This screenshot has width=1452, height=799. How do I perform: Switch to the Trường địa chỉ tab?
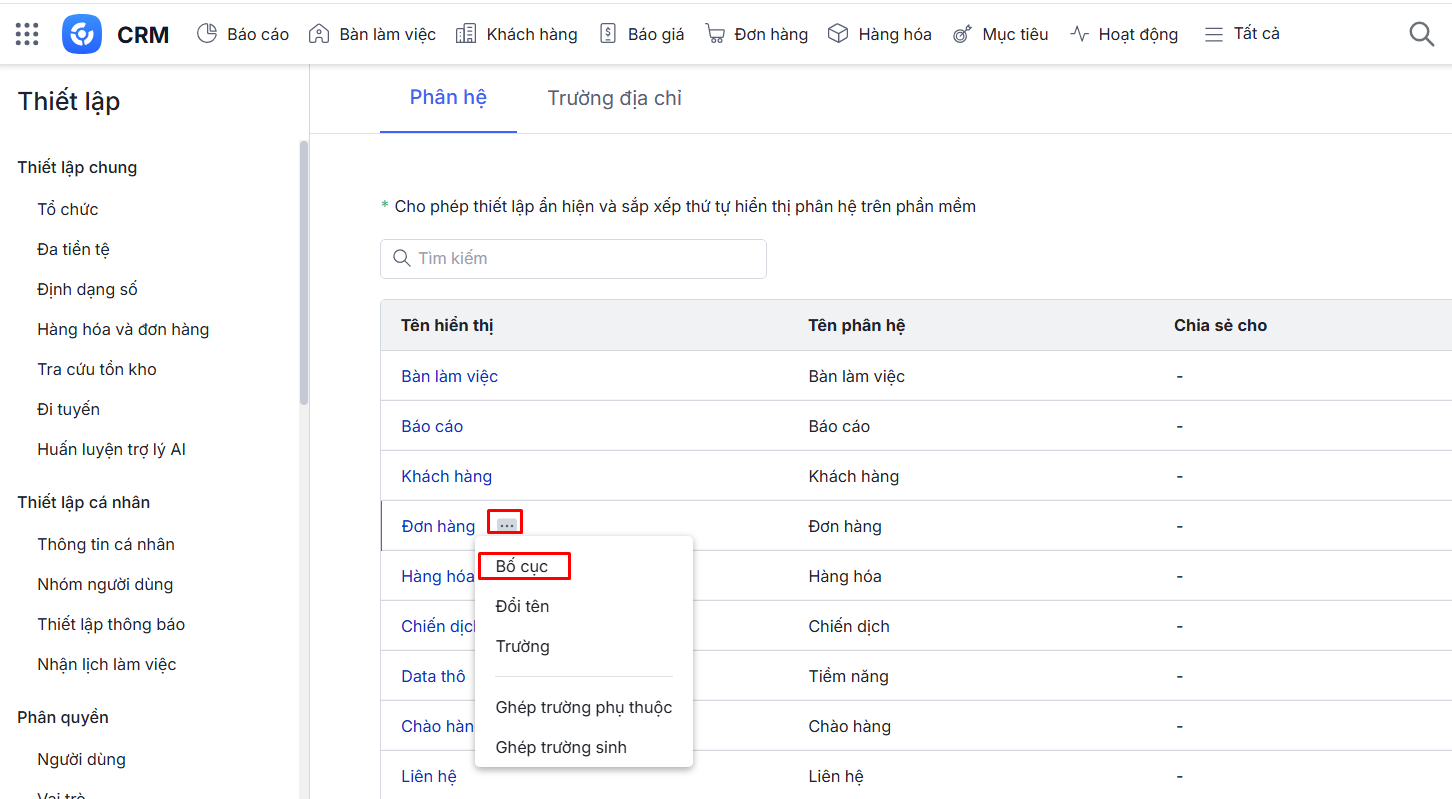(614, 98)
